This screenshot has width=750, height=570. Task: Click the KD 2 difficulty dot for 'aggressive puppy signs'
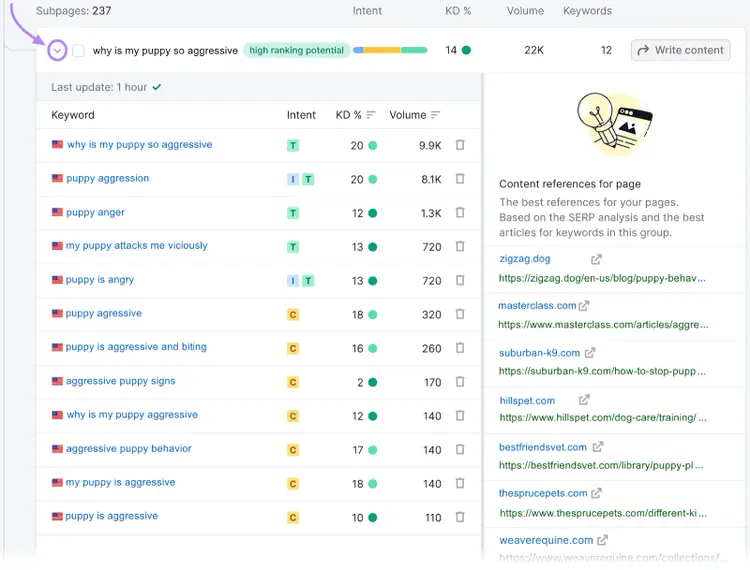(373, 383)
